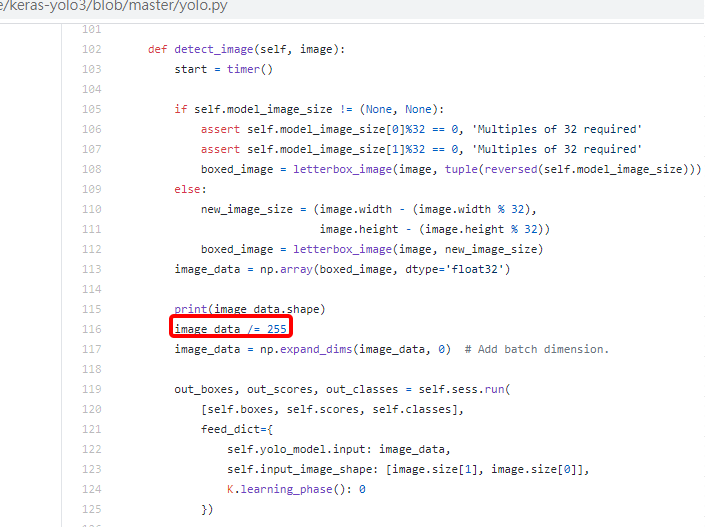Click line number 117
Image resolution: width=705 pixels, height=527 pixels.
tap(92, 349)
